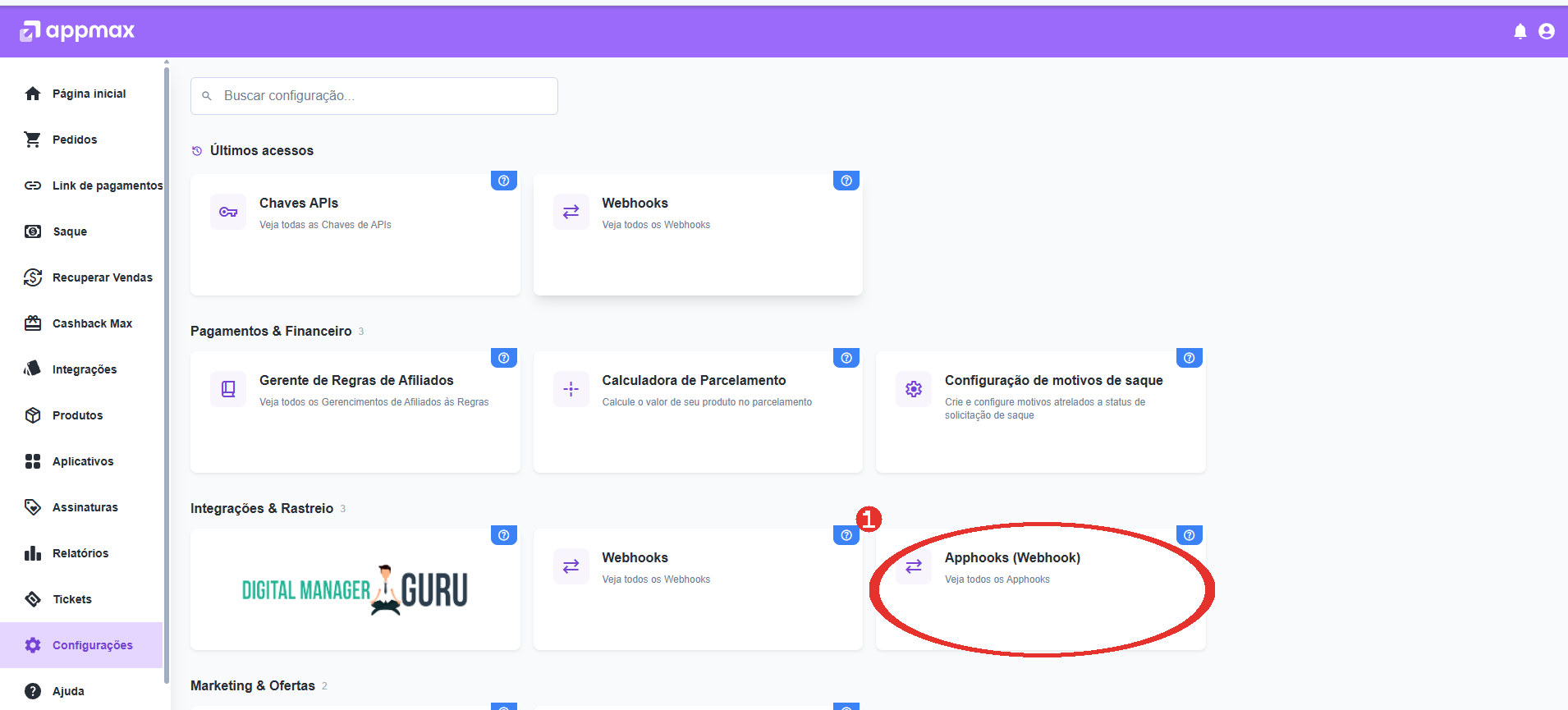The width and height of the screenshot is (1568, 710).
Task: Click help icon on Apphooks card
Action: 1190,535
